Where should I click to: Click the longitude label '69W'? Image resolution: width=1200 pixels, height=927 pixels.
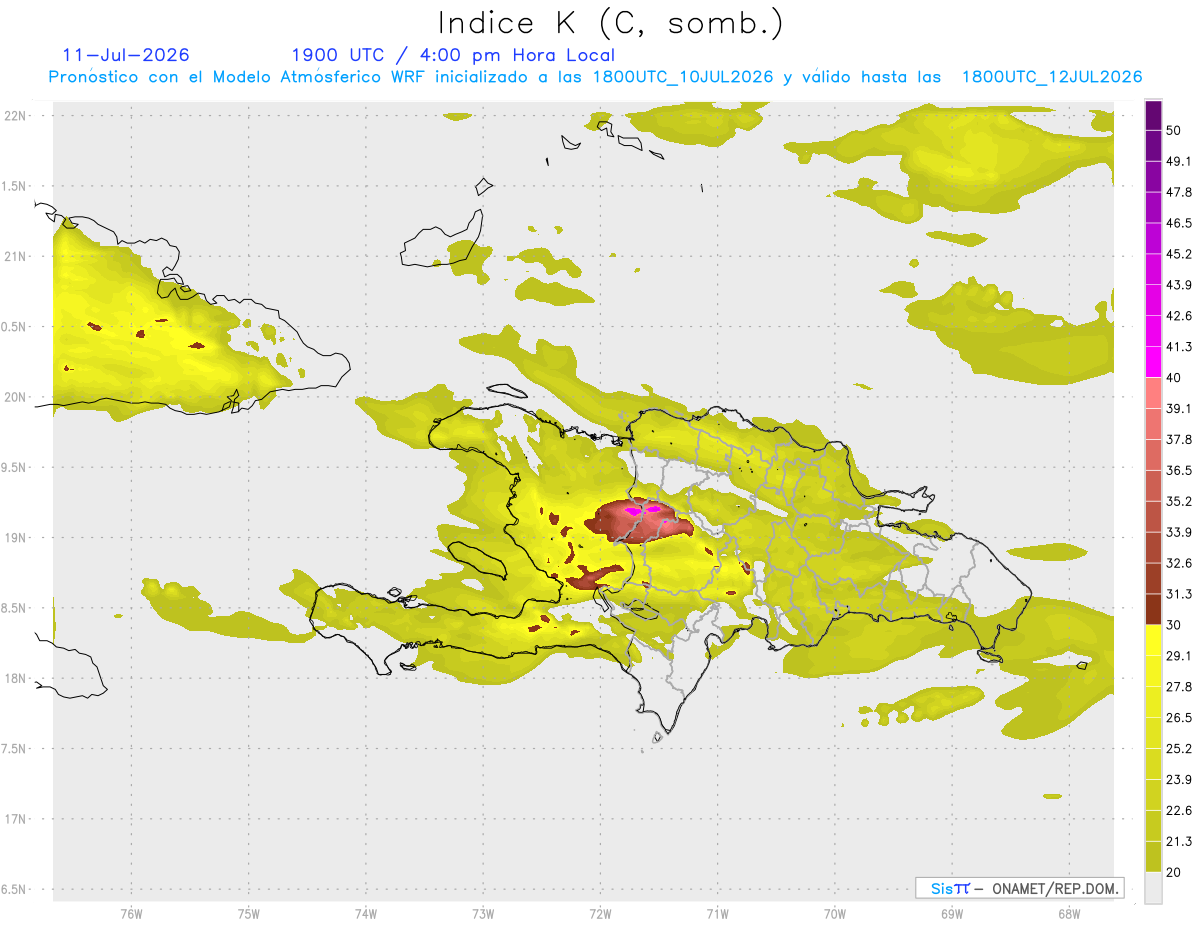pyautogui.click(x=951, y=914)
